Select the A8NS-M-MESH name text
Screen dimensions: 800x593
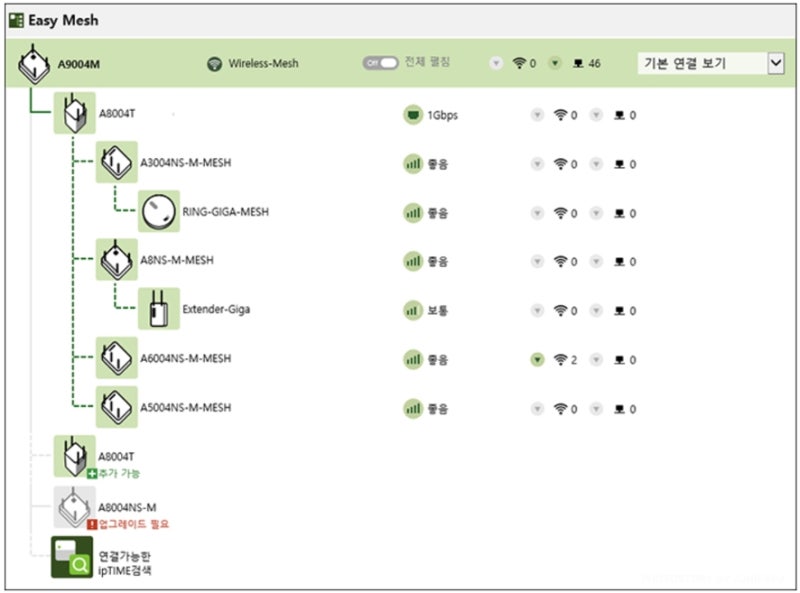177,260
